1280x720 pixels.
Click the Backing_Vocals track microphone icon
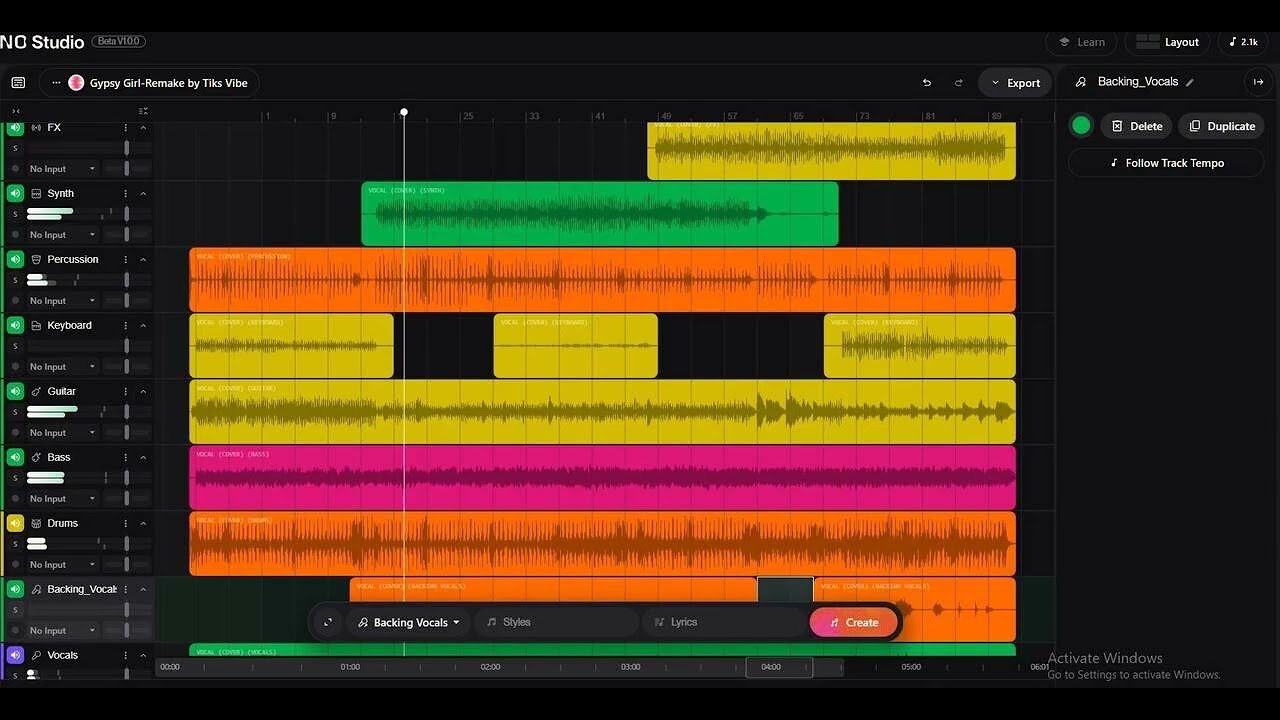[37, 589]
